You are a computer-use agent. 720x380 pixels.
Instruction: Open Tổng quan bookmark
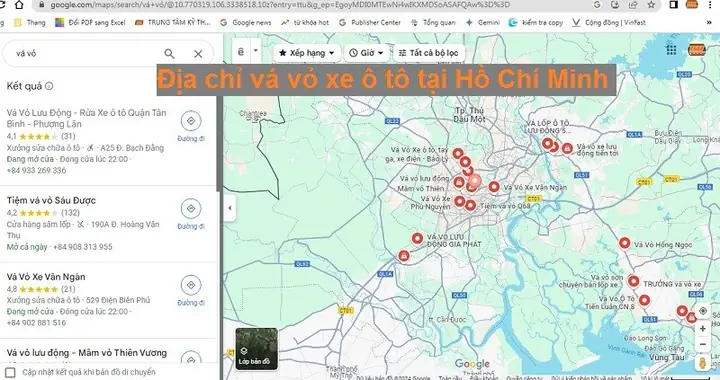pos(433,22)
